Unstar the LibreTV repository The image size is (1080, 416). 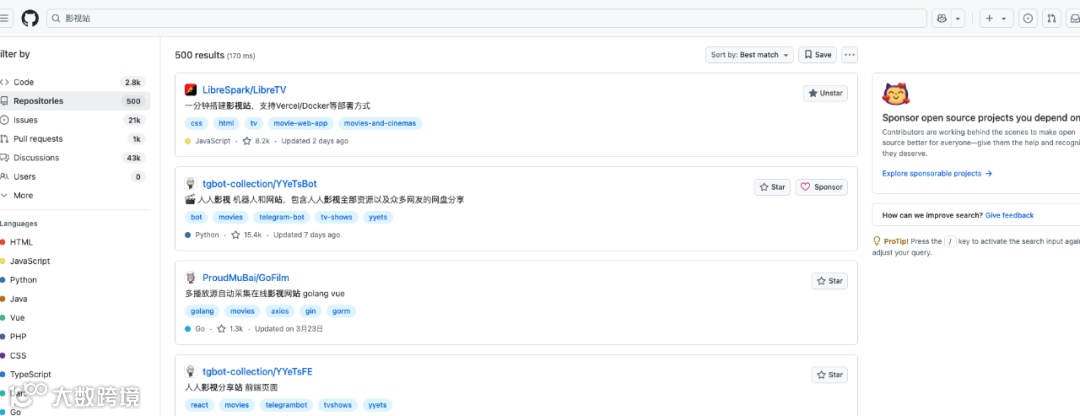tap(825, 94)
